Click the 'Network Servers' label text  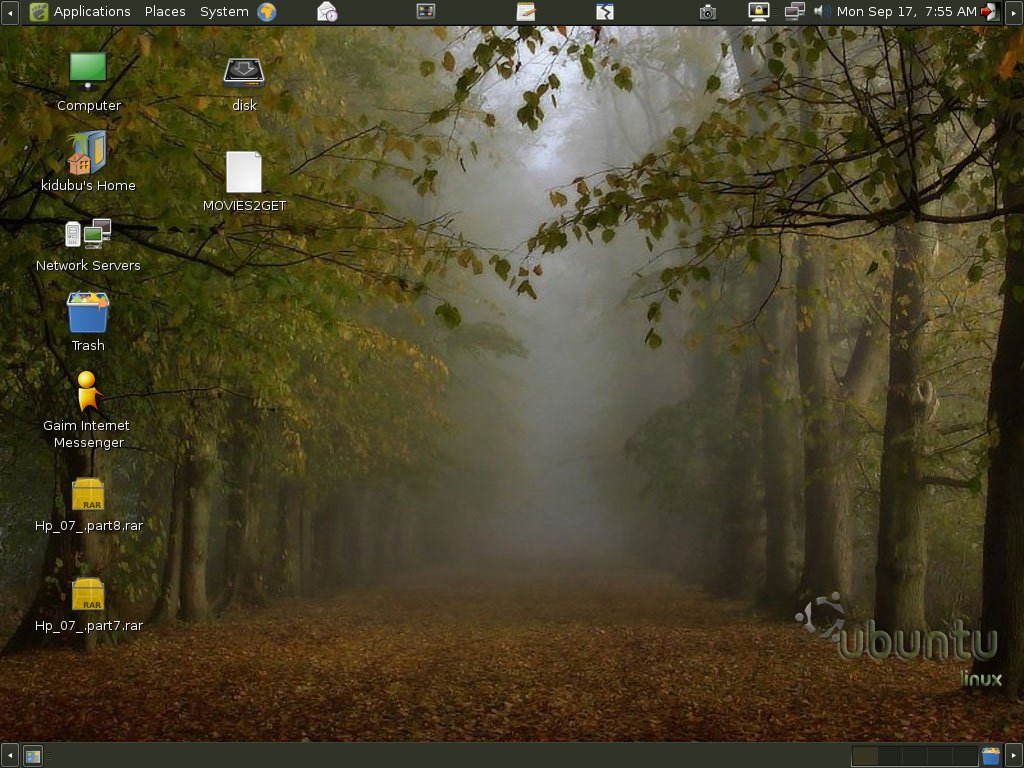(x=88, y=266)
